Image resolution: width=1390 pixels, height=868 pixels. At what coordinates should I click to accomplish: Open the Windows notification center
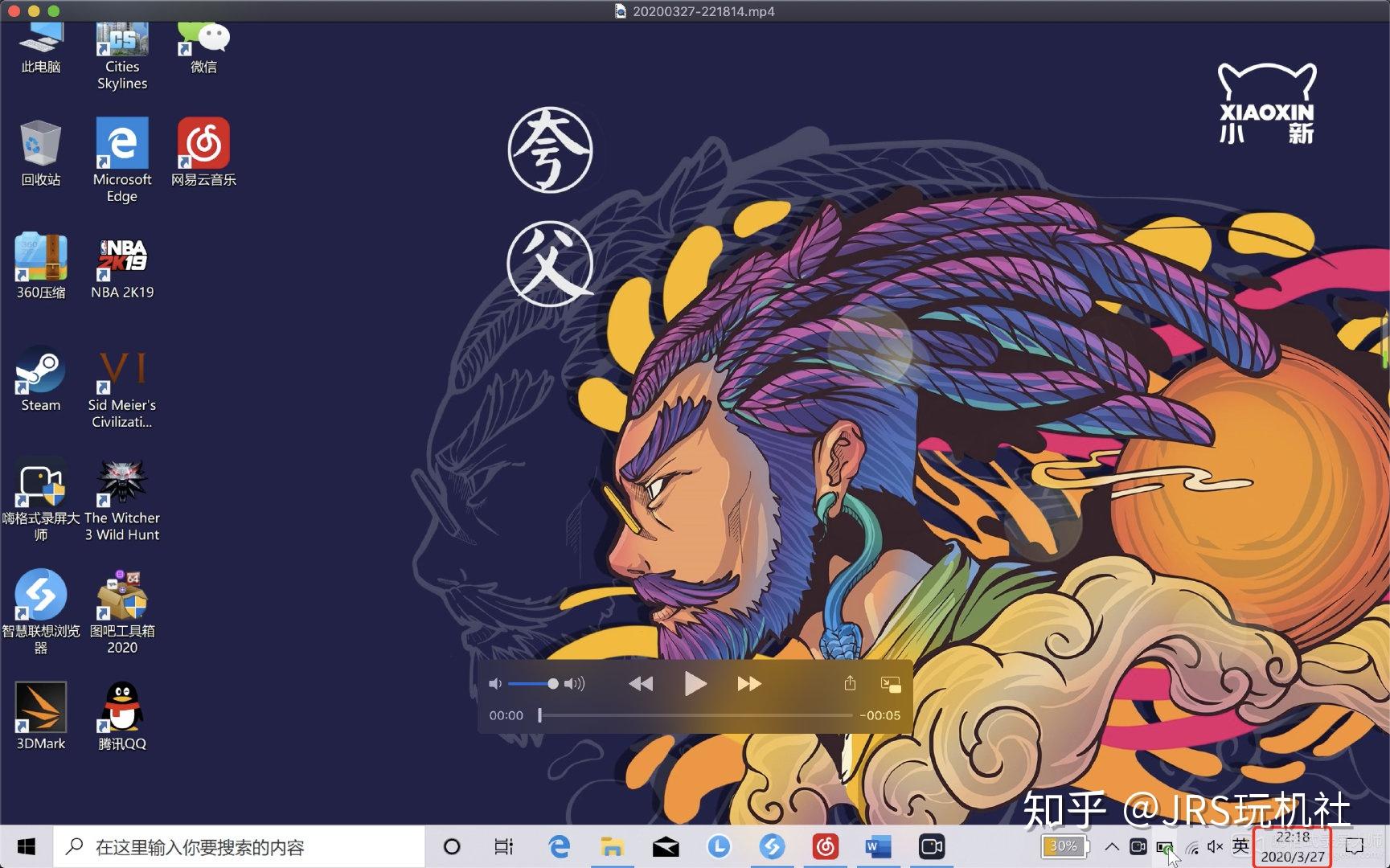tap(1355, 846)
